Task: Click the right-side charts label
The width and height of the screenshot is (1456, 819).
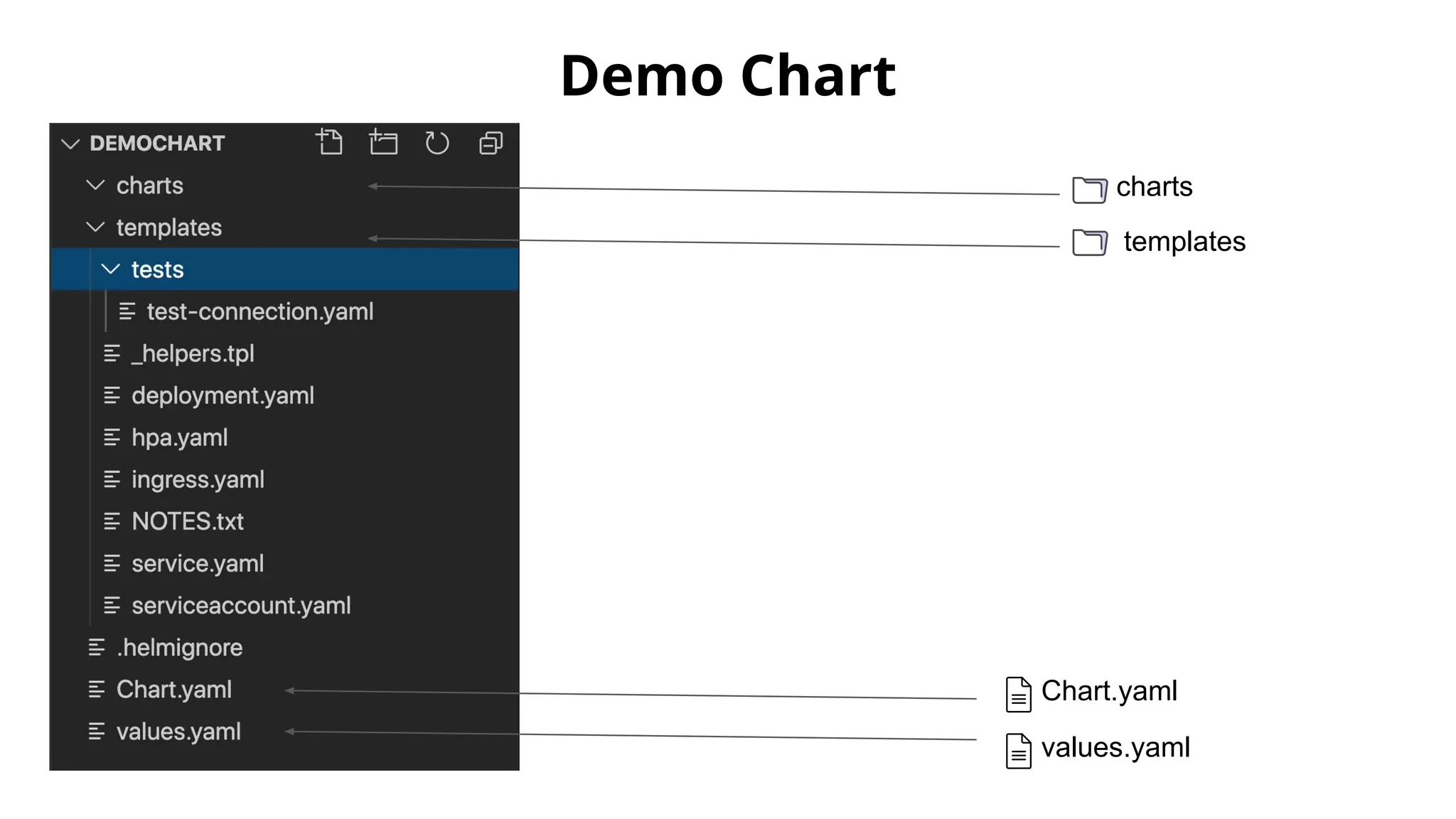Action: click(1154, 187)
